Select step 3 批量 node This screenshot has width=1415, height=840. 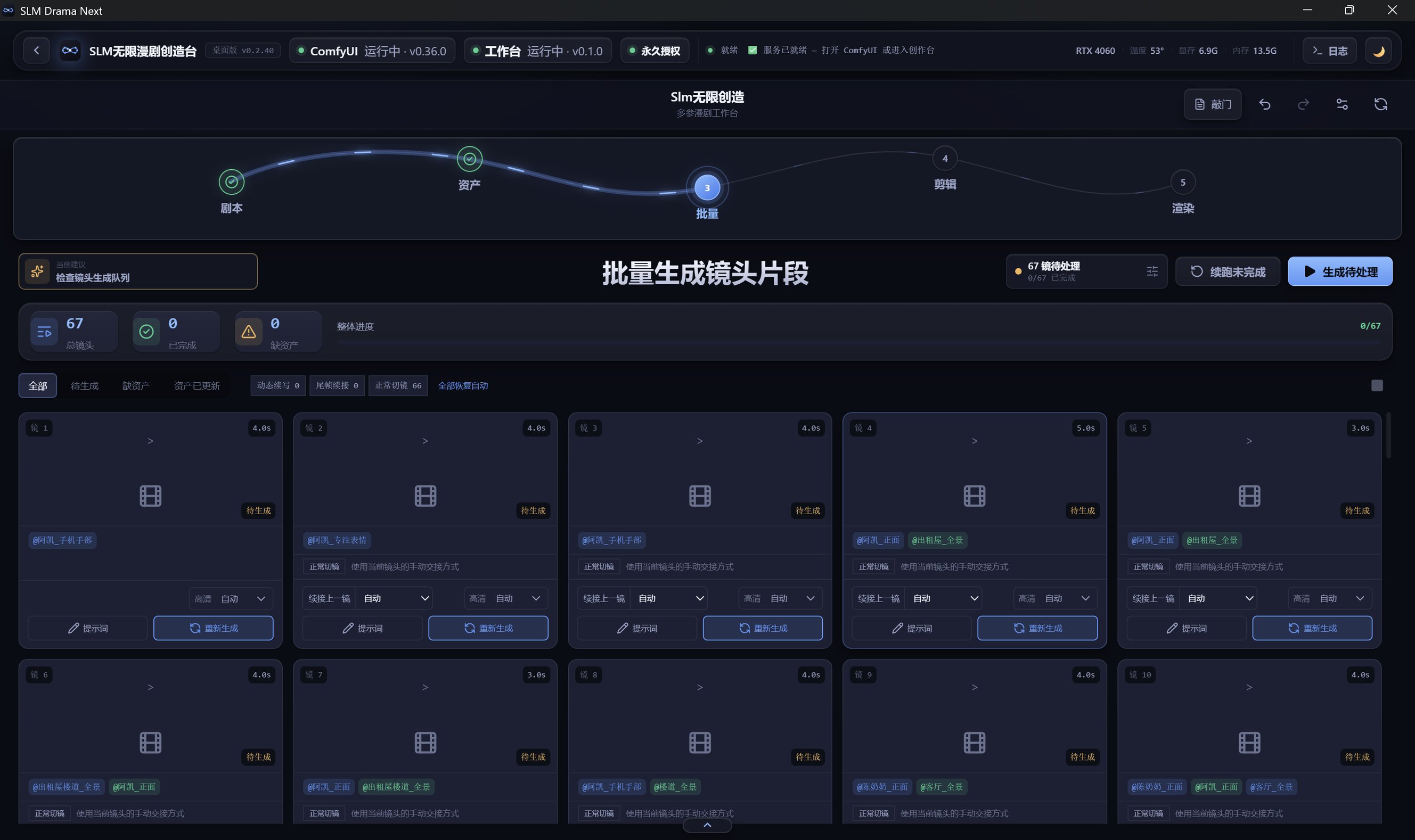point(707,188)
